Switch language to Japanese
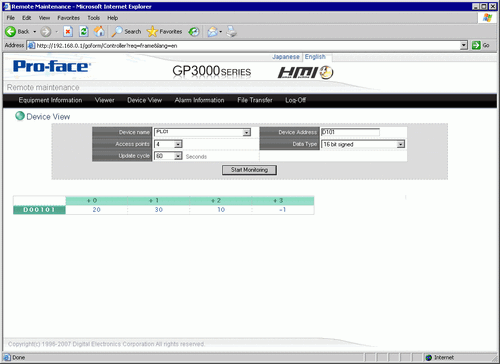The width and height of the screenshot is (500, 364). coord(286,57)
